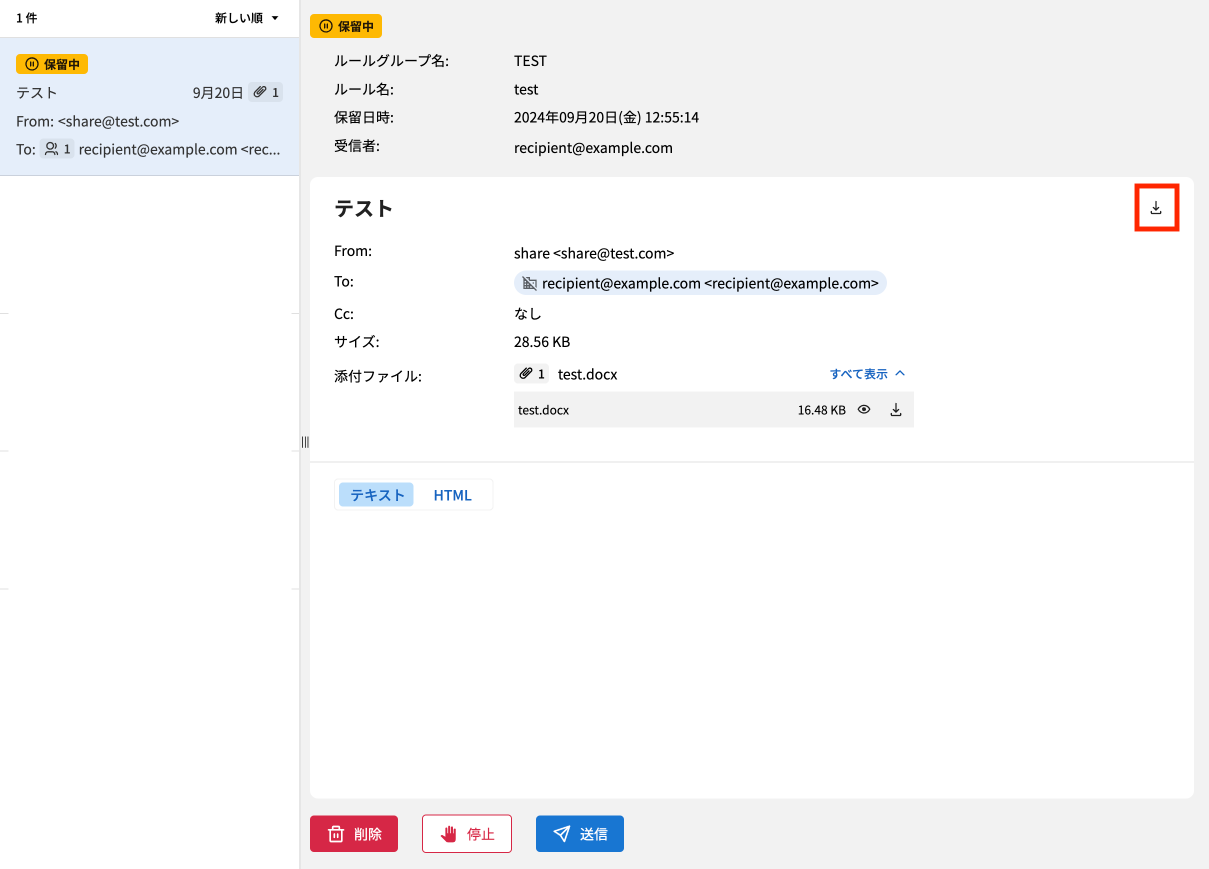Switch to the HTML view tab
The height and width of the screenshot is (869, 1209).
[452, 495]
